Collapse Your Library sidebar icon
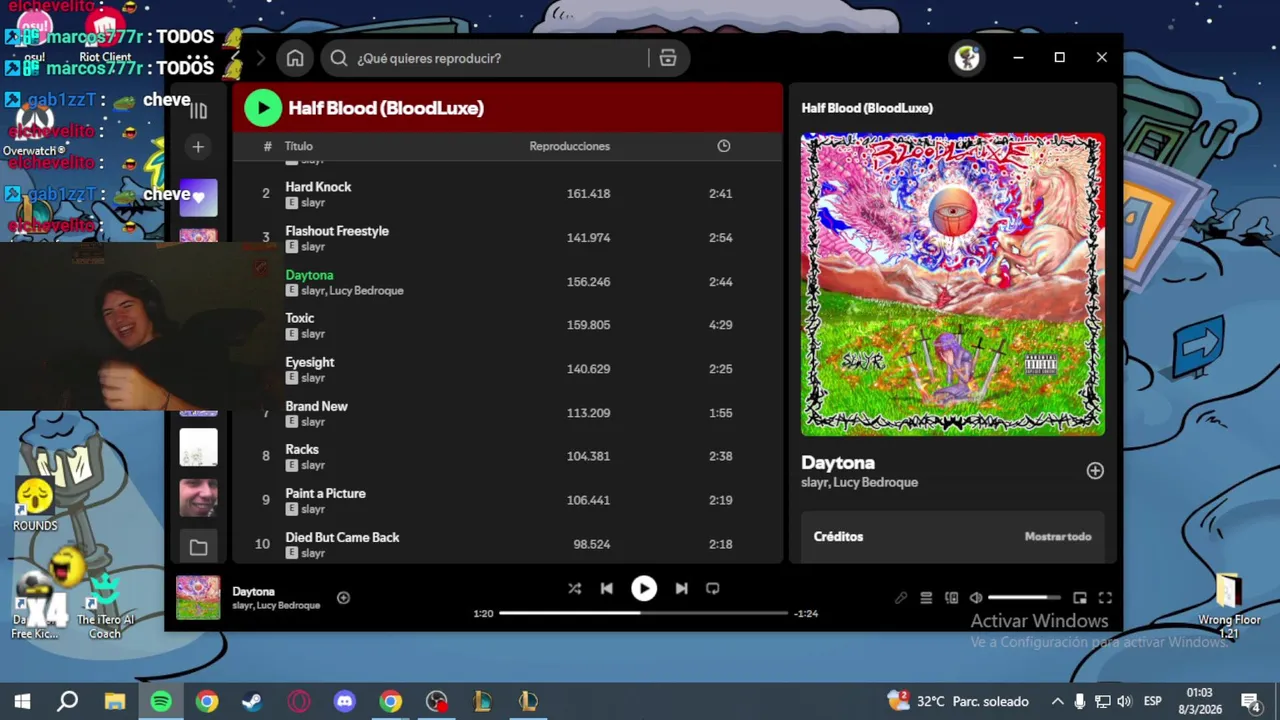1280x720 pixels. 198,110
